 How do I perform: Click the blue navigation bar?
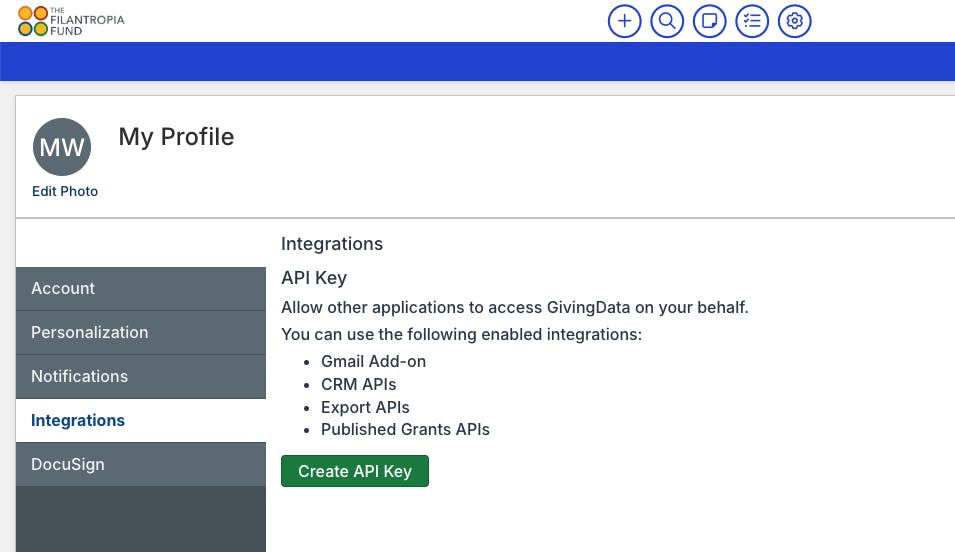pyautogui.click(x=477, y=61)
